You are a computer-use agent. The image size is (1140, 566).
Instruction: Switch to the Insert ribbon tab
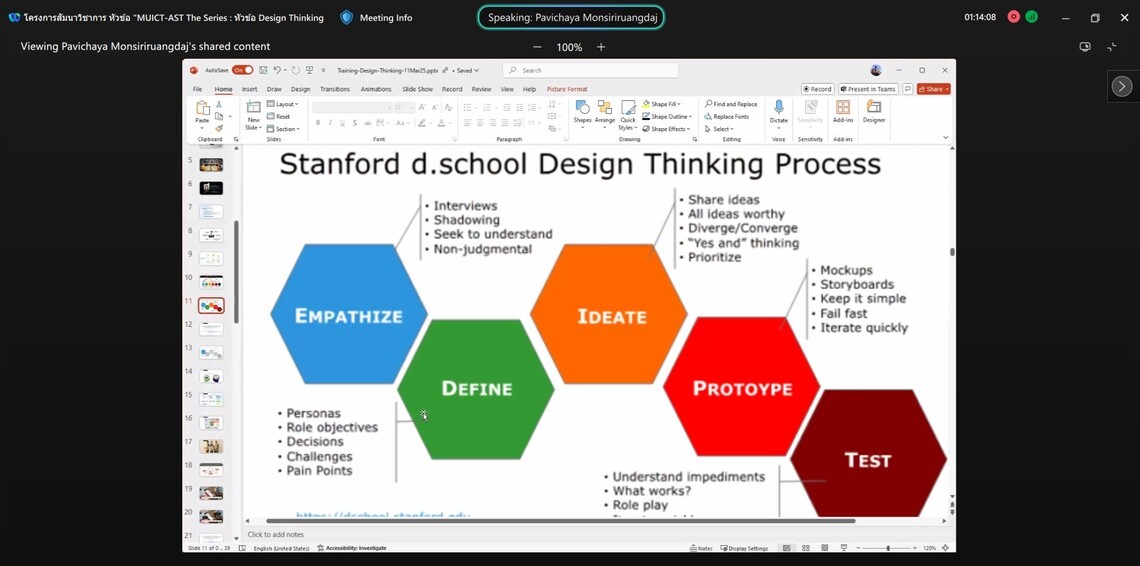click(249, 89)
